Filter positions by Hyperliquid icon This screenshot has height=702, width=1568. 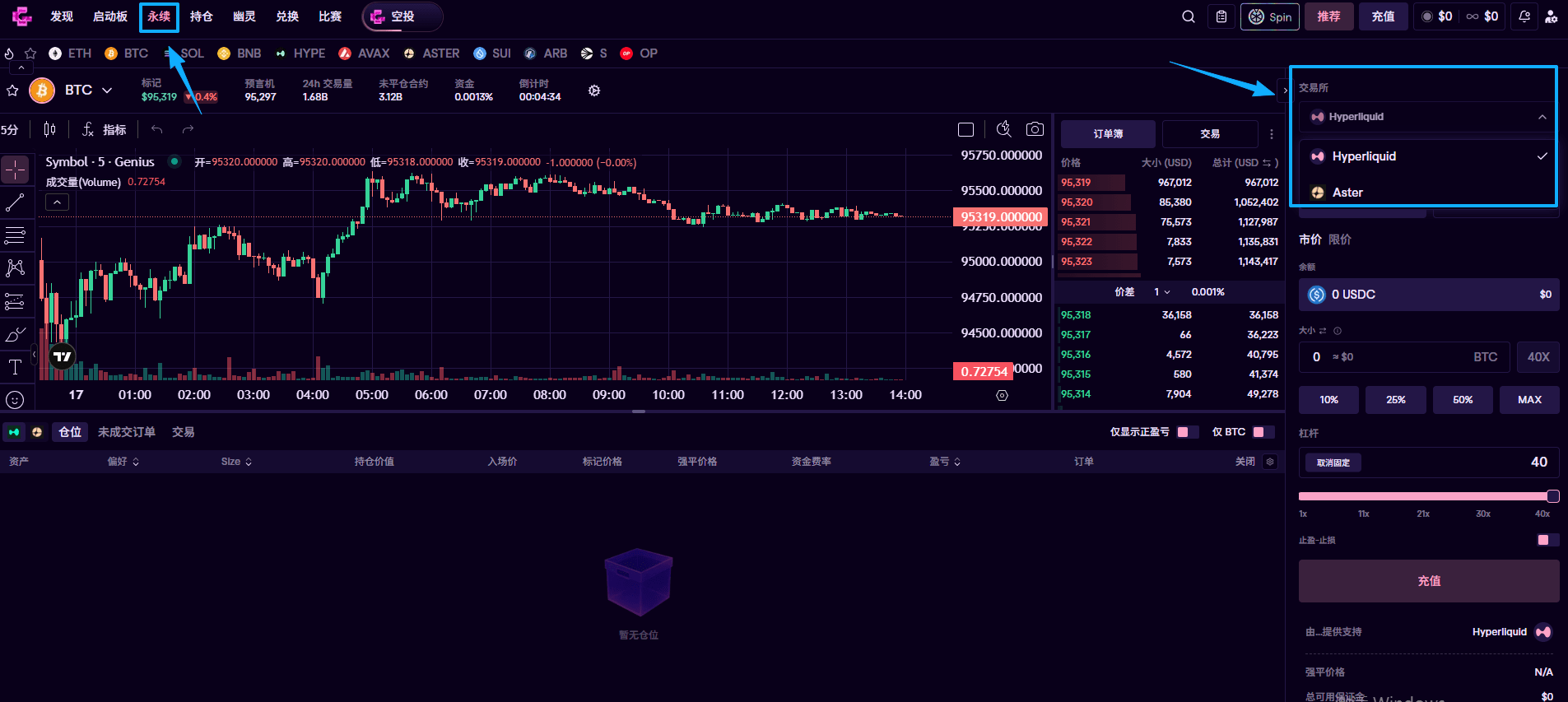14,432
